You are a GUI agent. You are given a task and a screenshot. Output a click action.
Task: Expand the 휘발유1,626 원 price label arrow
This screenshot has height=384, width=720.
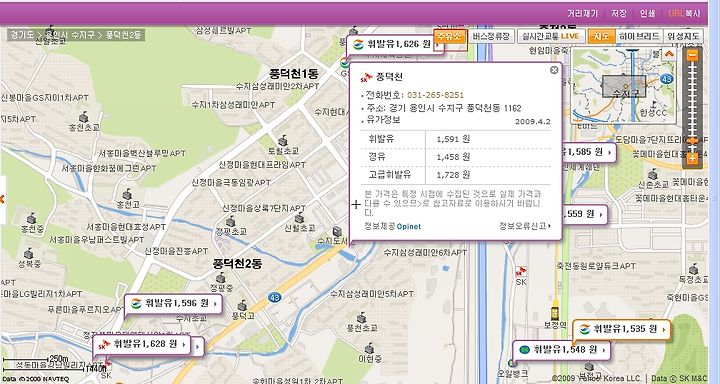tap(438, 45)
